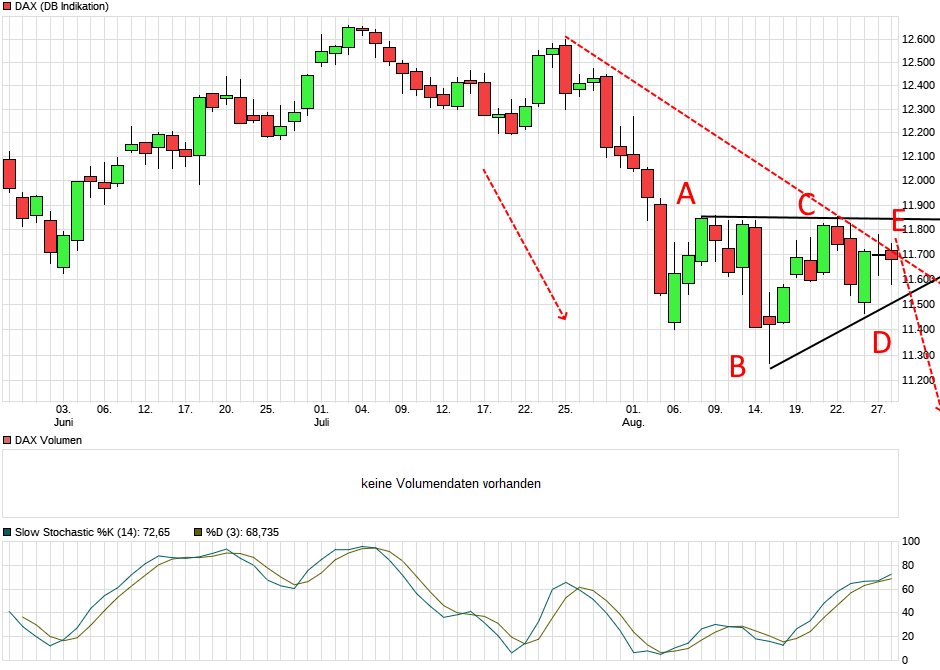
Task: Click the red annotation letter B
Action: [x=738, y=367]
